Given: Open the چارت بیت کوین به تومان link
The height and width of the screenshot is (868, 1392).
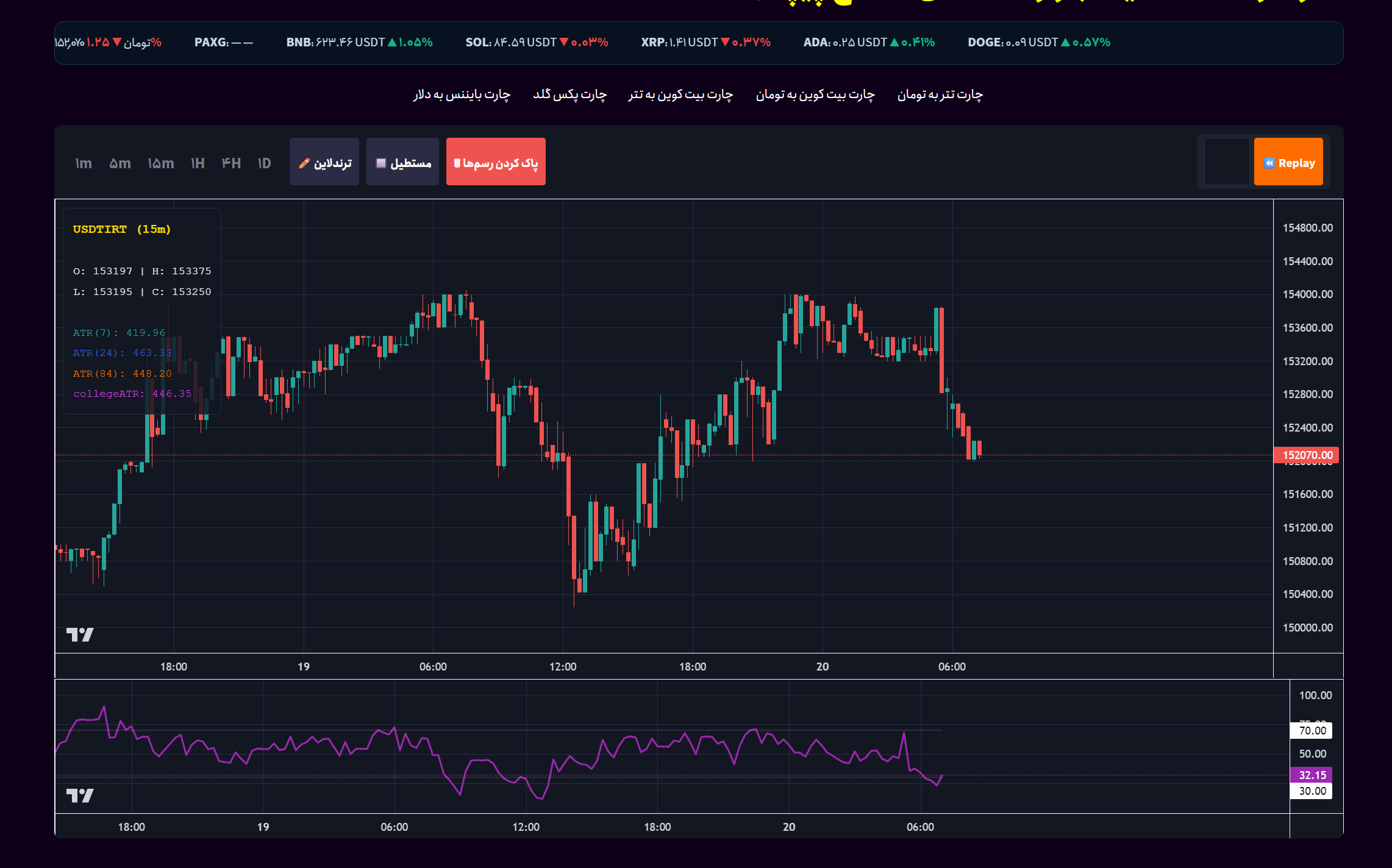Looking at the screenshot, I should coord(815,94).
